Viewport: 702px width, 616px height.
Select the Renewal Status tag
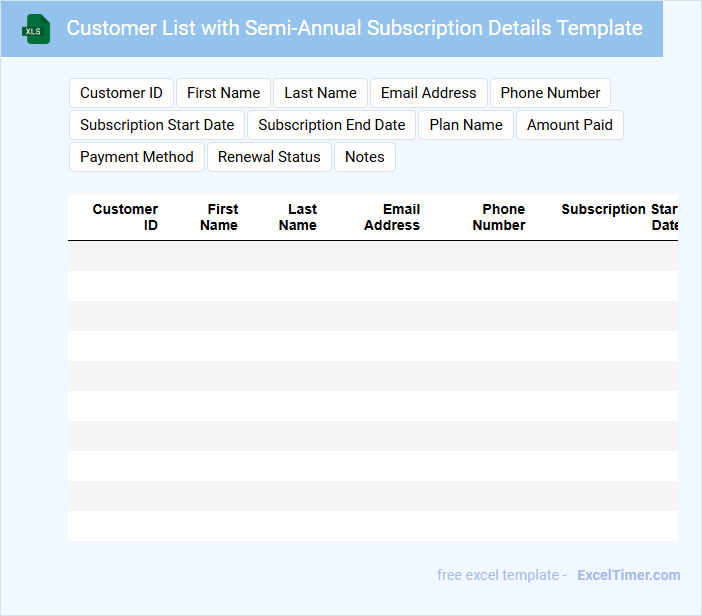pos(269,157)
